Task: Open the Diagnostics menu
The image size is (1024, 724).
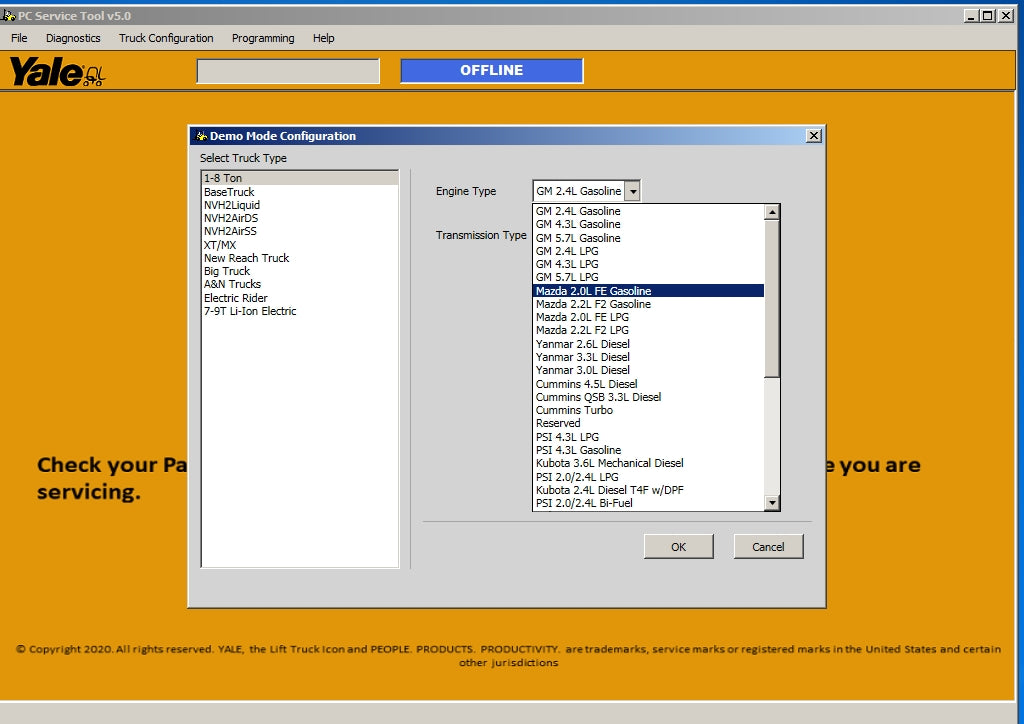Action: pos(73,38)
